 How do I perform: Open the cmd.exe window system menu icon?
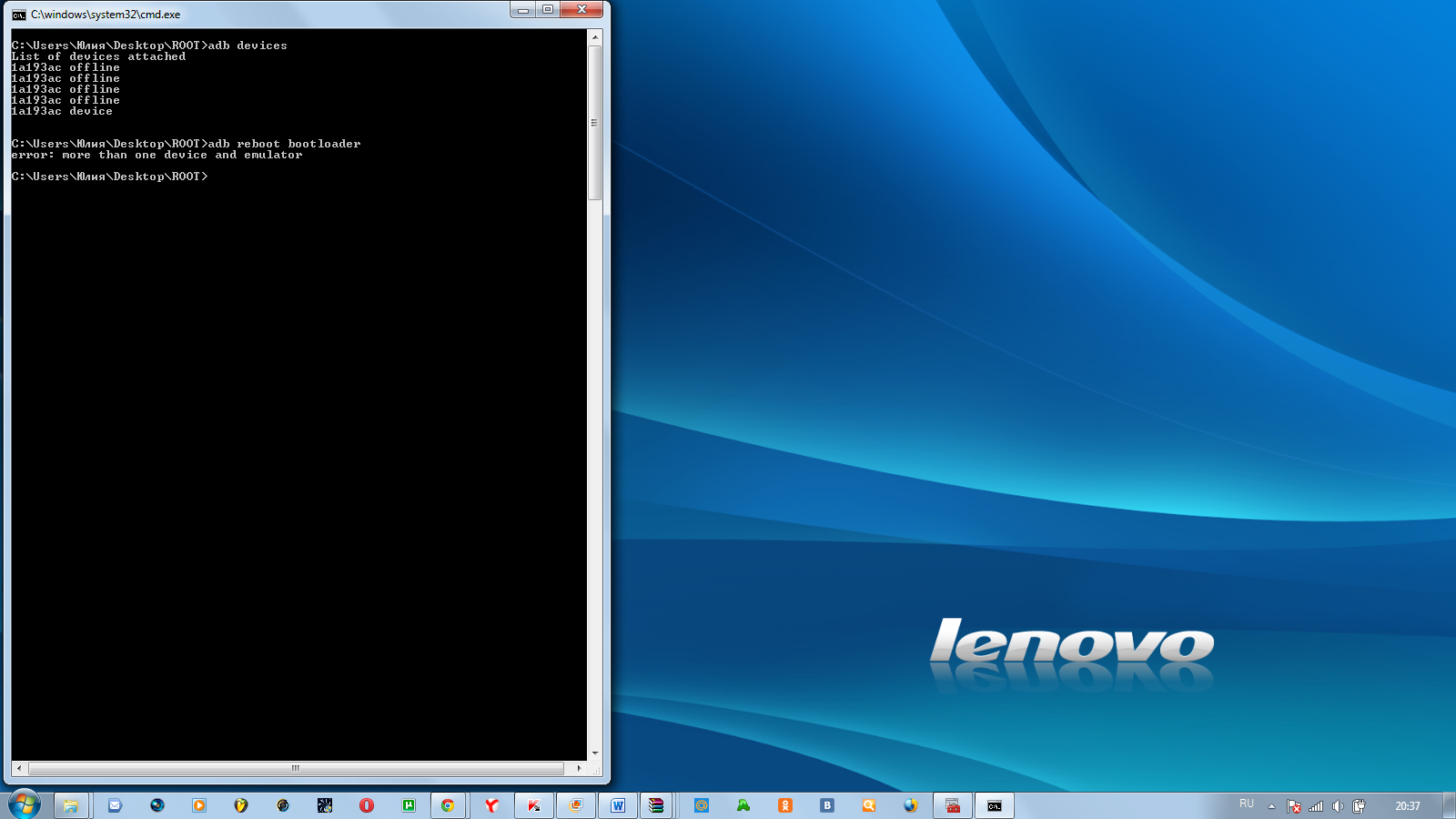pyautogui.click(x=18, y=15)
